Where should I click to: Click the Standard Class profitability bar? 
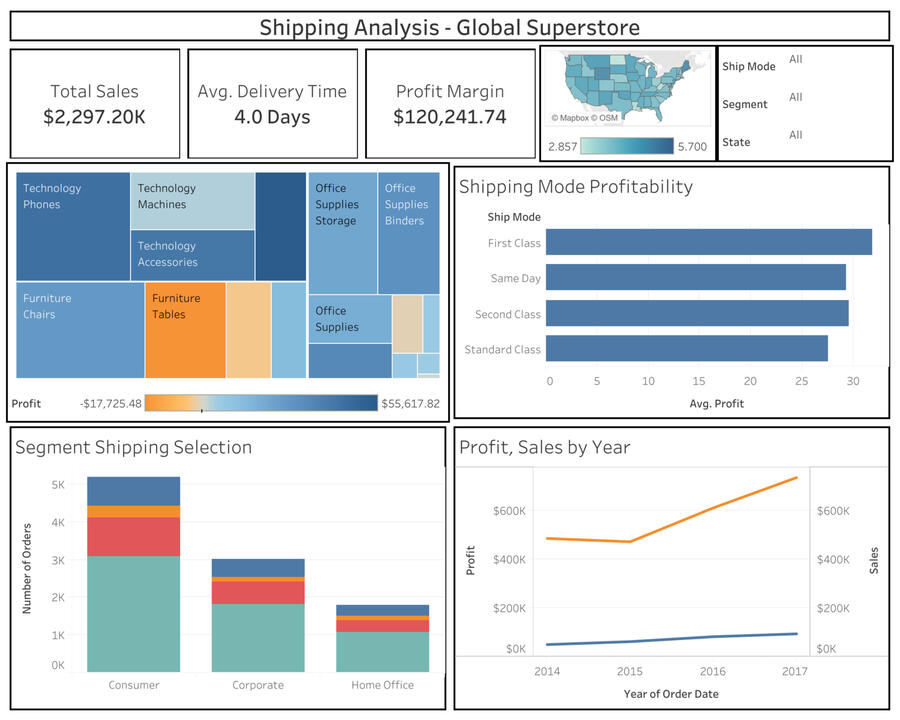point(686,349)
